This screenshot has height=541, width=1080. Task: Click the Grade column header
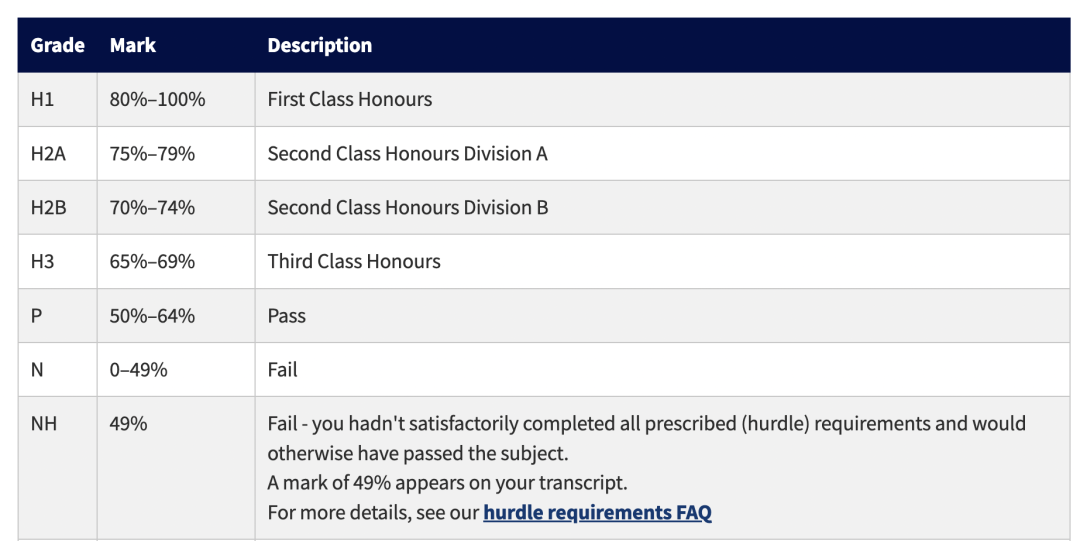coord(58,45)
